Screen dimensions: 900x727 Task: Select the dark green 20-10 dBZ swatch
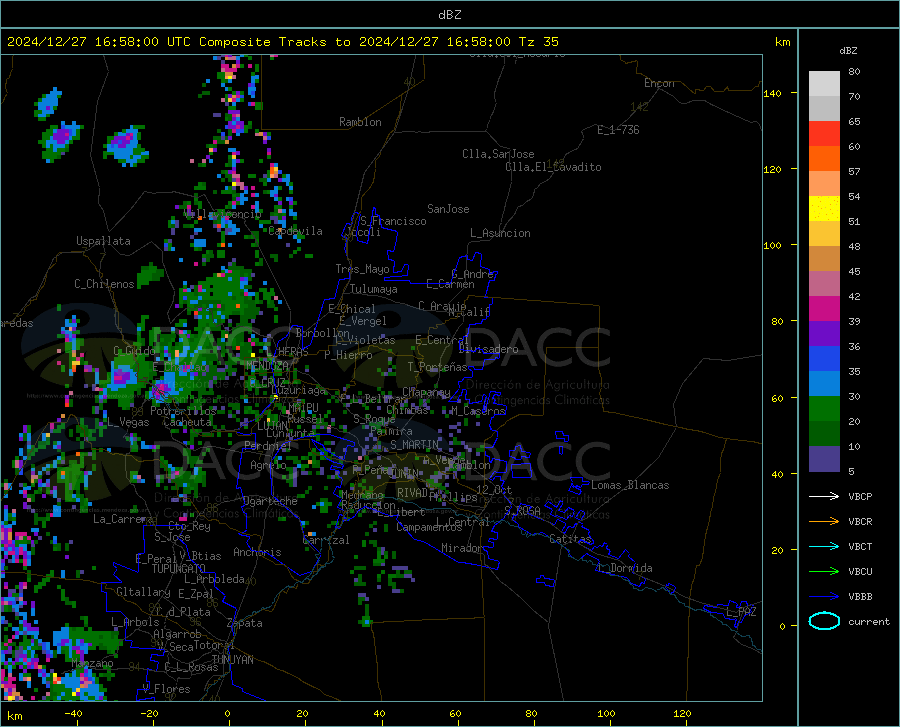[x=824, y=433]
